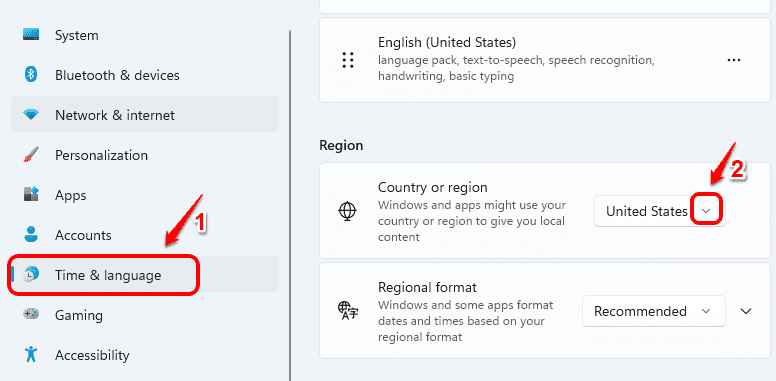Click the System monitor icon

pyautogui.click(x=31, y=35)
